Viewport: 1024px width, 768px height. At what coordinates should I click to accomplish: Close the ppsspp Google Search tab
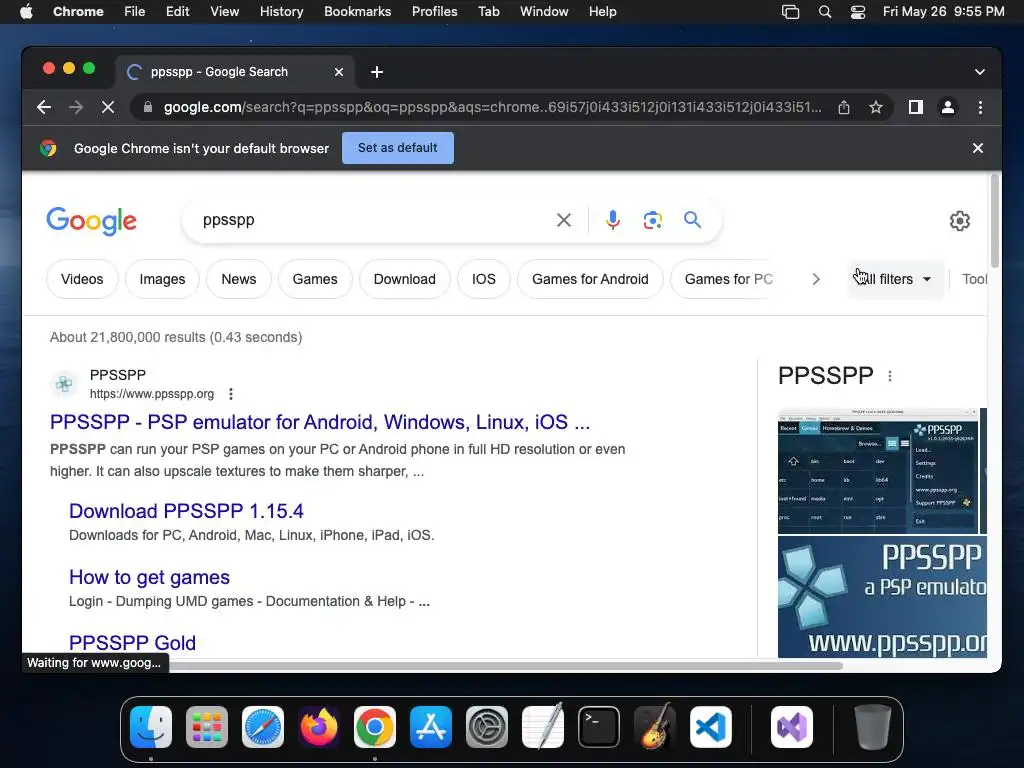(339, 72)
